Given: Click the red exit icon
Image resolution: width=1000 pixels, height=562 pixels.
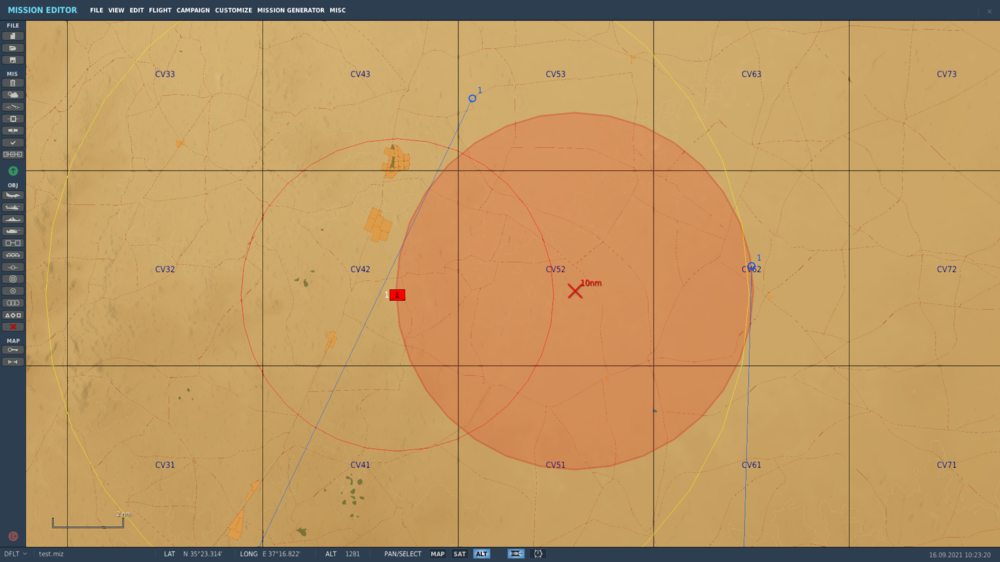Looking at the screenshot, I should (x=13, y=536).
